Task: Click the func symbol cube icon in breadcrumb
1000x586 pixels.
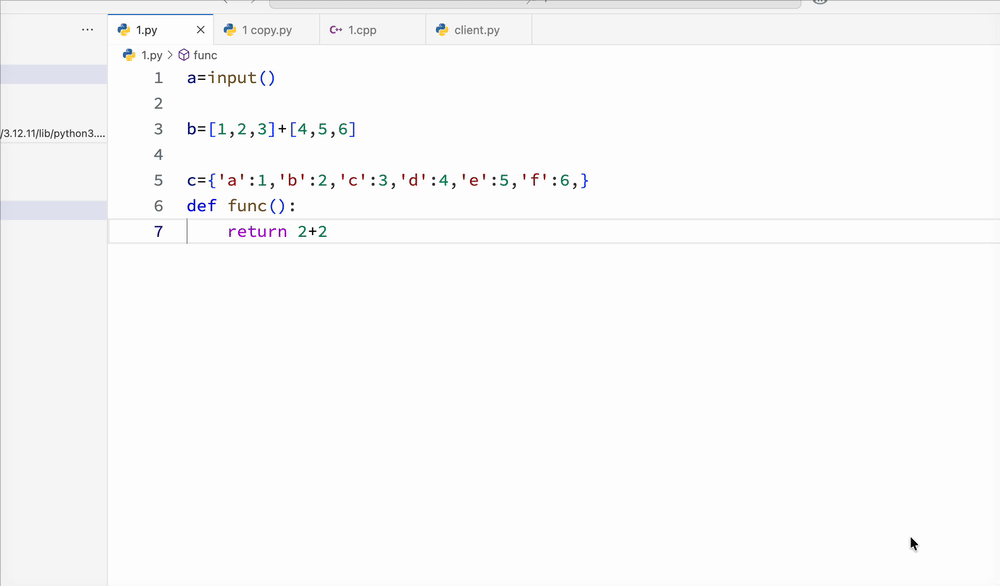Action: tap(184, 56)
